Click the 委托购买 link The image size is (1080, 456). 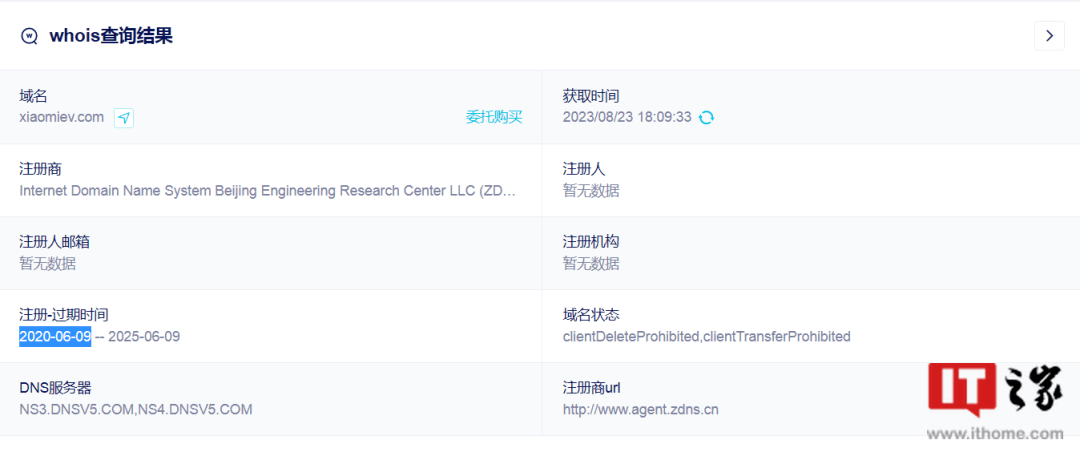494,117
